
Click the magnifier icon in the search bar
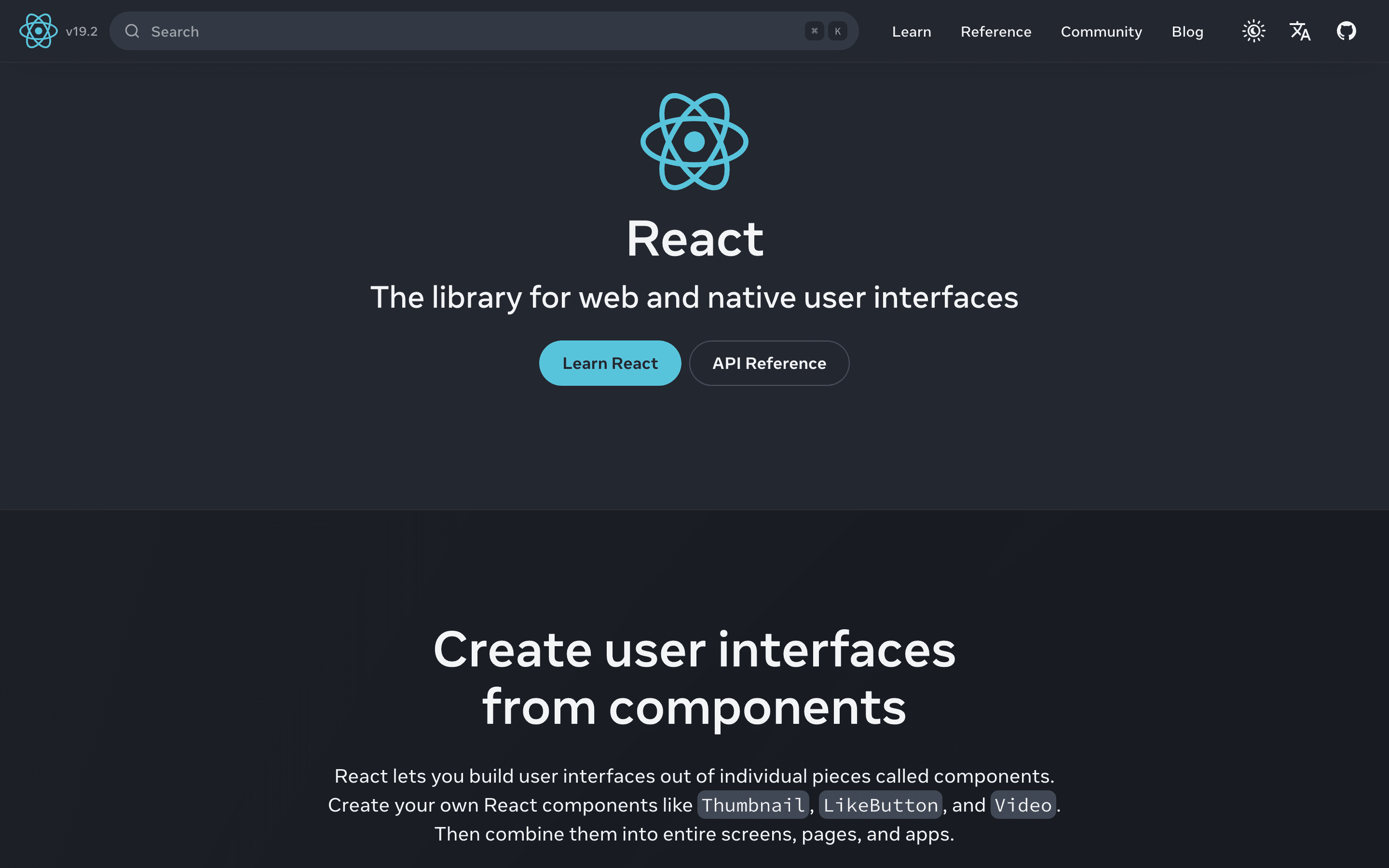(132, 31)
